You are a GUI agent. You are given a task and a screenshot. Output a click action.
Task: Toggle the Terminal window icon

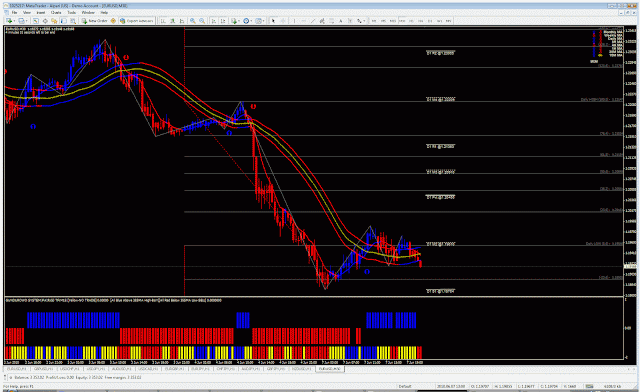pyautogui.click(x=64, y=21)
